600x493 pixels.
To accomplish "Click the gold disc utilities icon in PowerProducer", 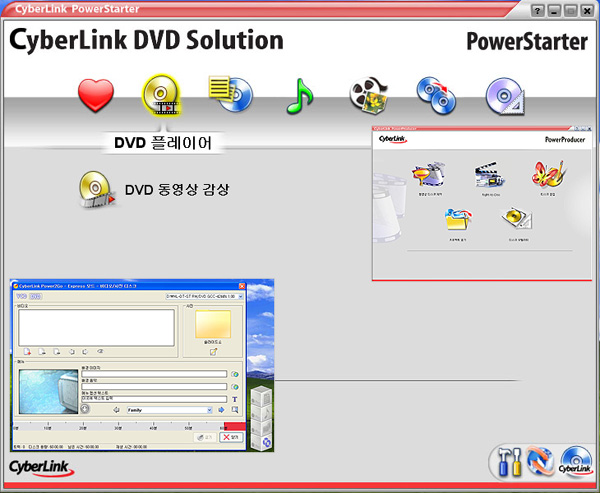I will (x=517, y=219).
